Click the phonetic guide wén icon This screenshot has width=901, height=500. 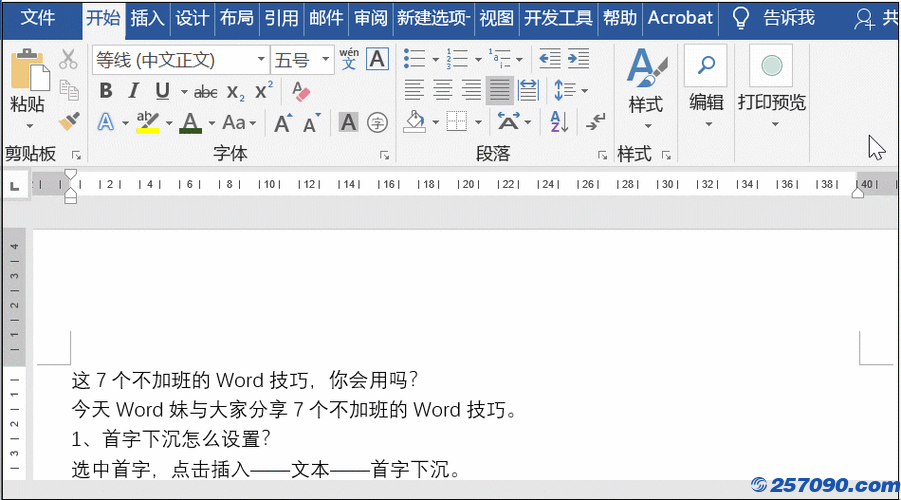coord(349,59)
